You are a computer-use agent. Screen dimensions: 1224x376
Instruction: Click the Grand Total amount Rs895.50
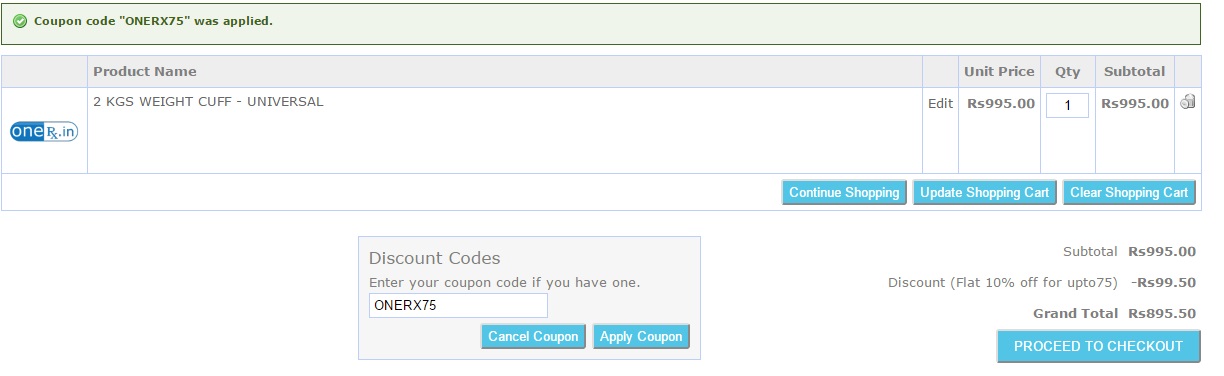click(x=1162, y=313)
